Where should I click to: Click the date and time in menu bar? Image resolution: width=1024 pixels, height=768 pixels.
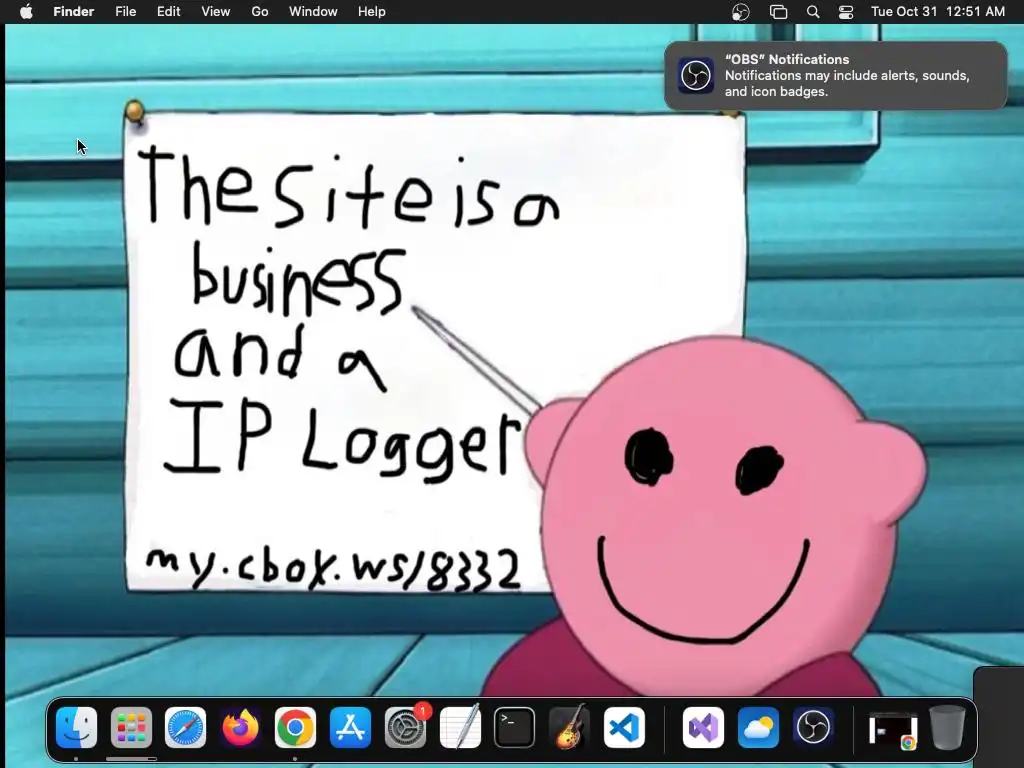(938, 12)
